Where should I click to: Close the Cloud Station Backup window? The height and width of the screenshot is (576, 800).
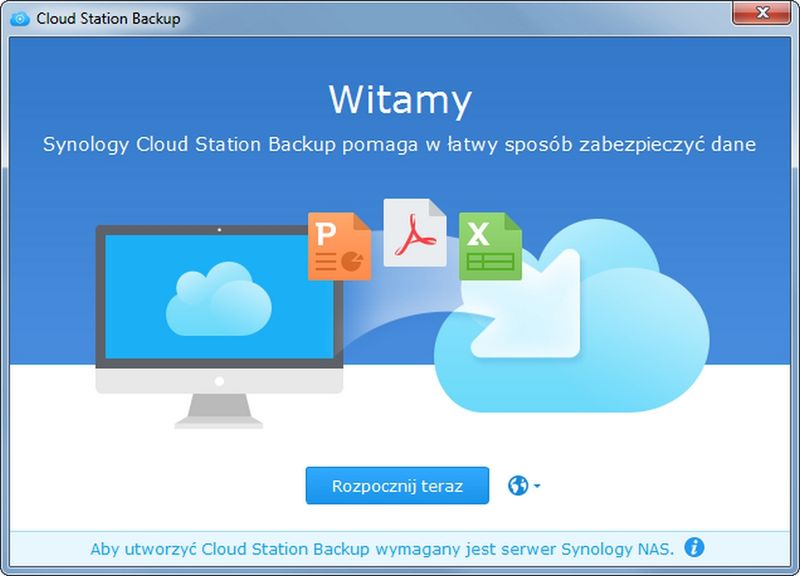(x=761, y=13)
